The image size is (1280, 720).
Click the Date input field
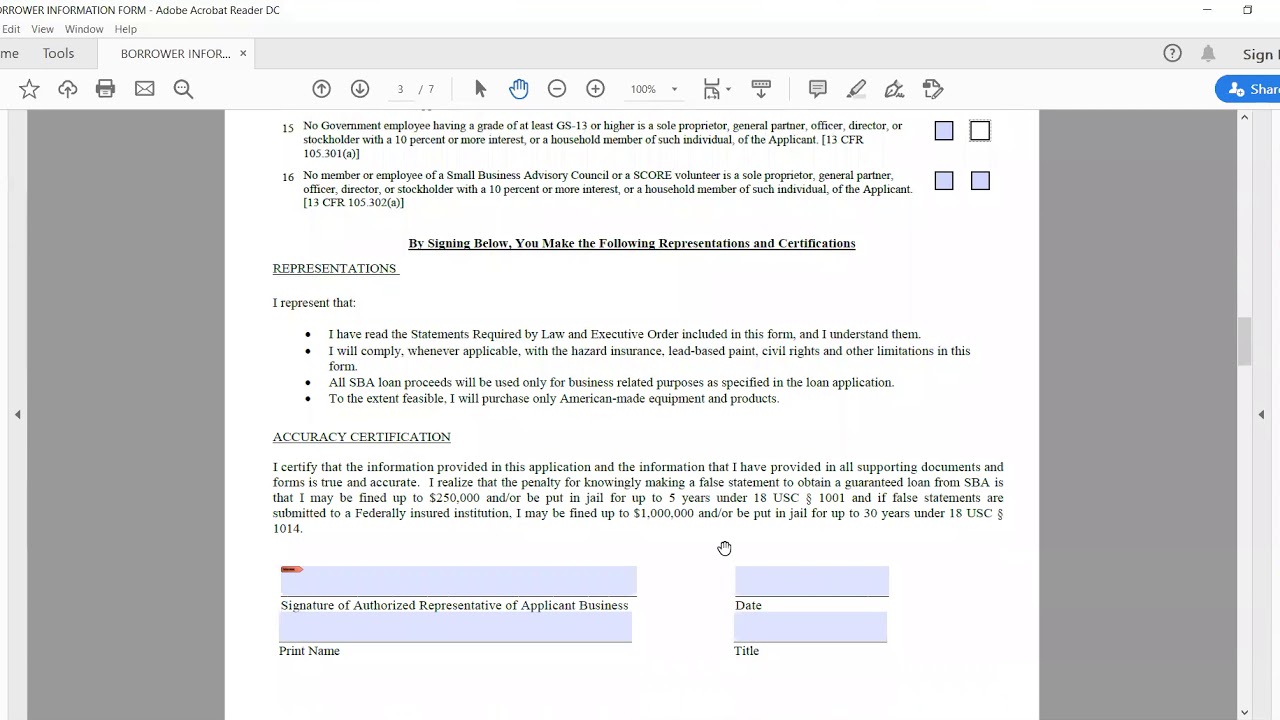812,581
